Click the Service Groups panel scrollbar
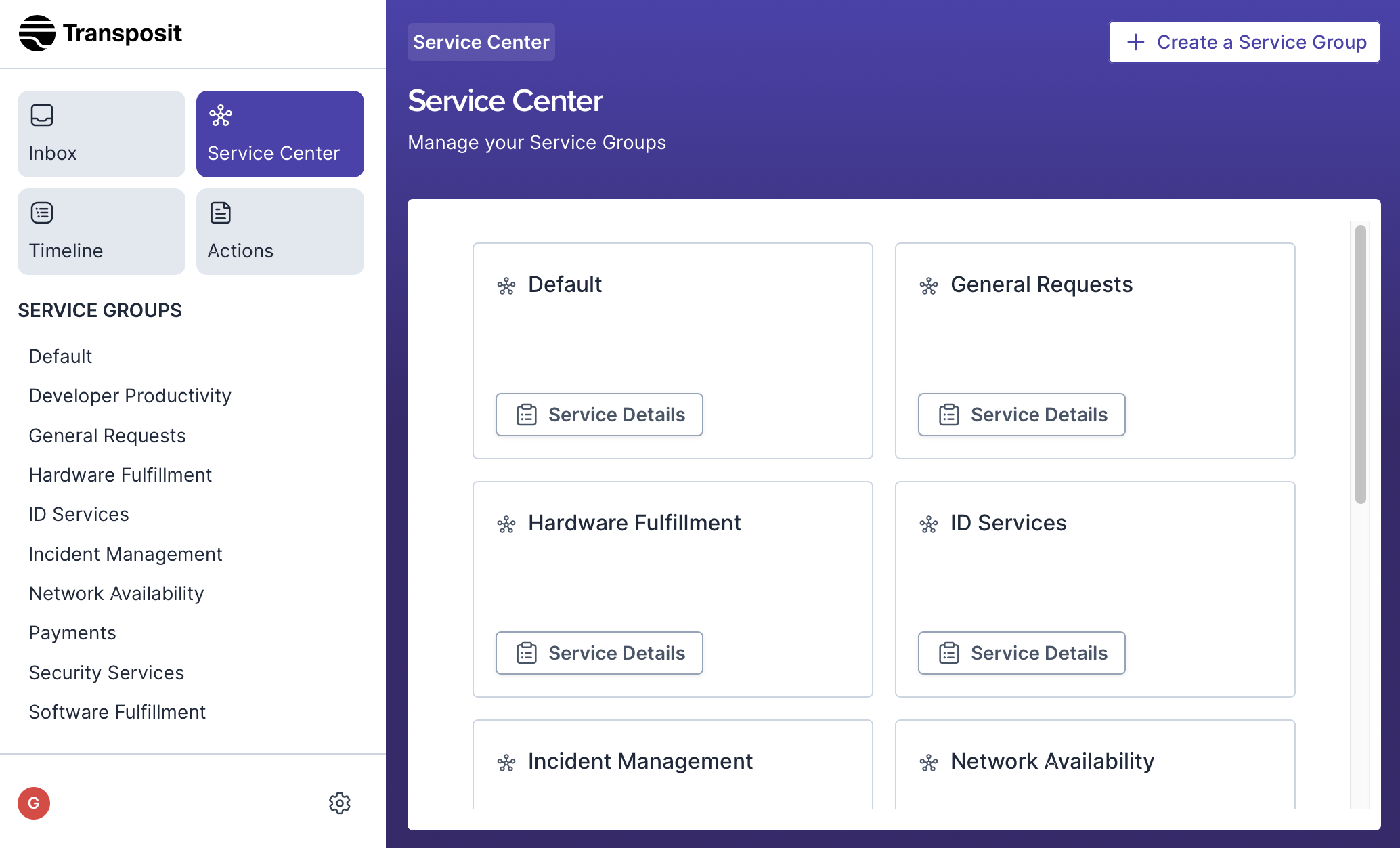Viewport: 1400px width, 848px height. coord(1360,366)
